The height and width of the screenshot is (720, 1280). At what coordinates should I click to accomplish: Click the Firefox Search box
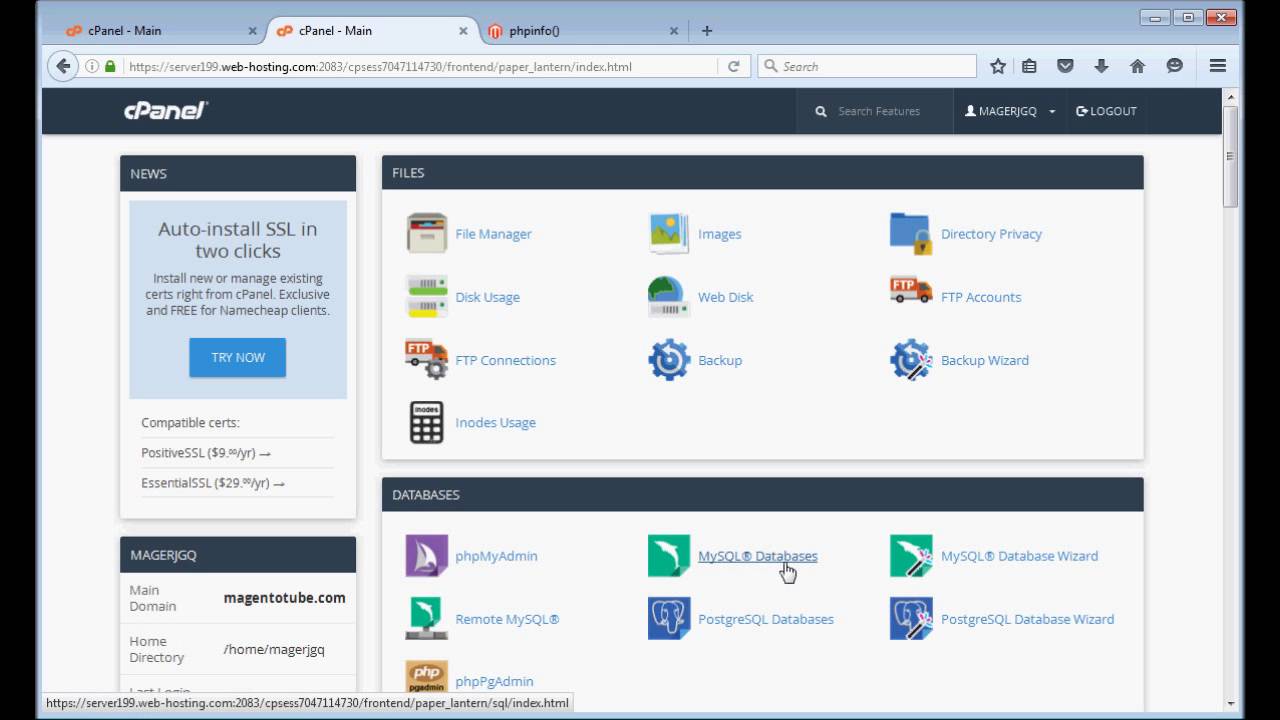(x=867, y=66)
